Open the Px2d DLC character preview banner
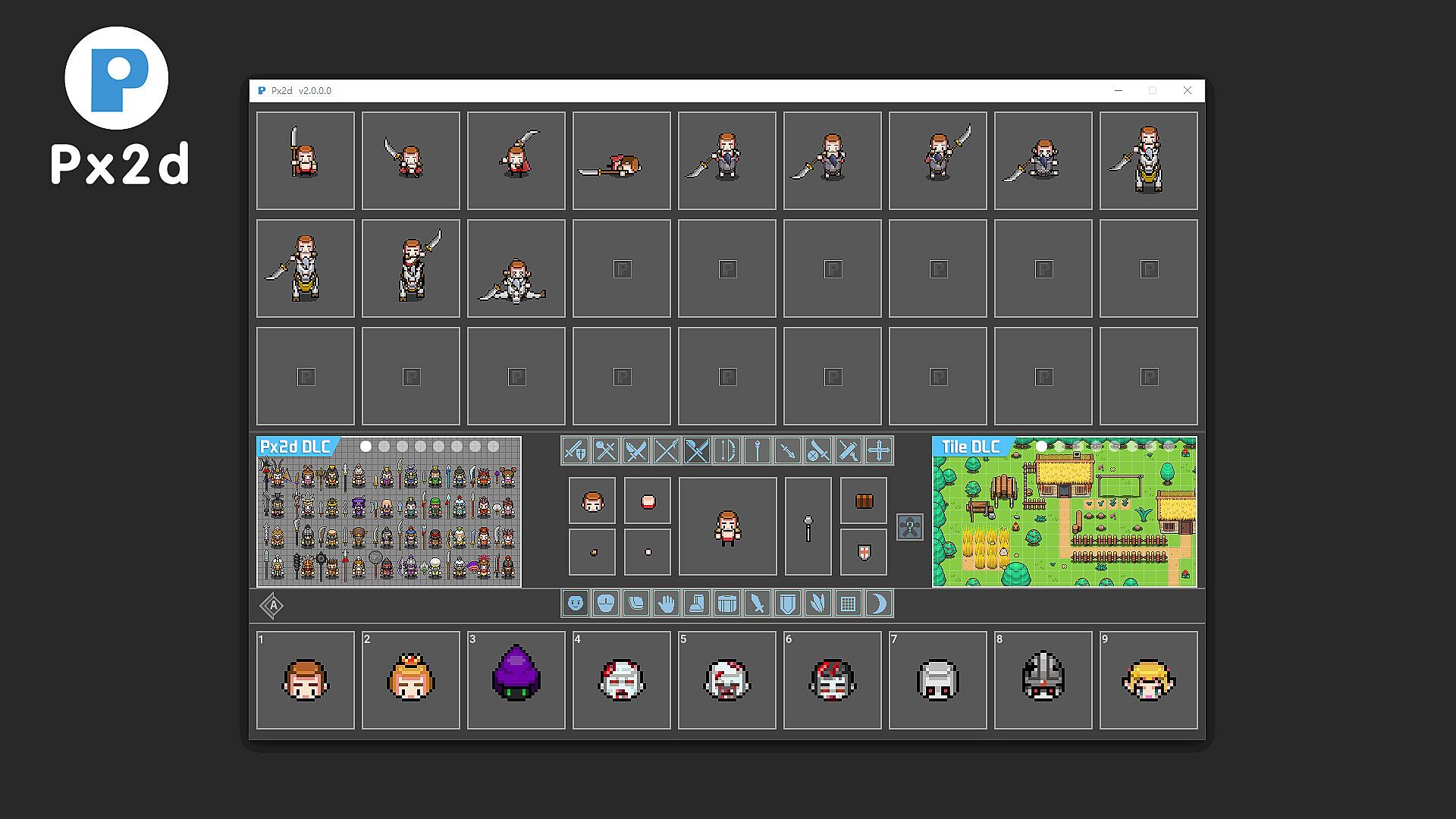Image resolution: width=1456 pixels, height=819 pixels. pyautogui.click(x=388, y=523)
